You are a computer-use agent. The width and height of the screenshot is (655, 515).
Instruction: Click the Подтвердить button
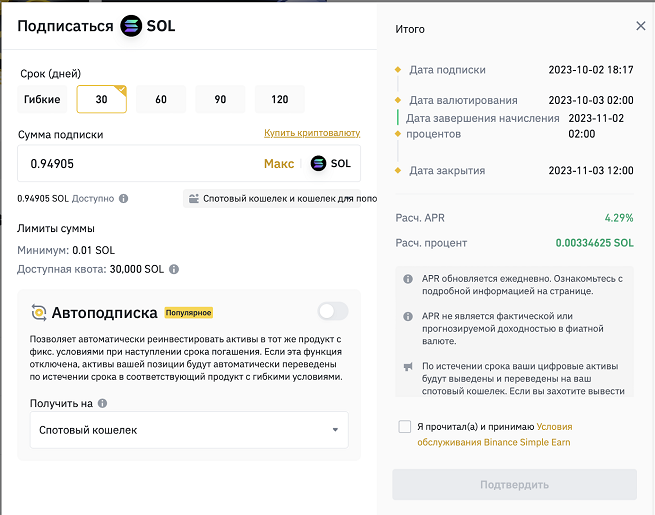(x=514, y=485)
